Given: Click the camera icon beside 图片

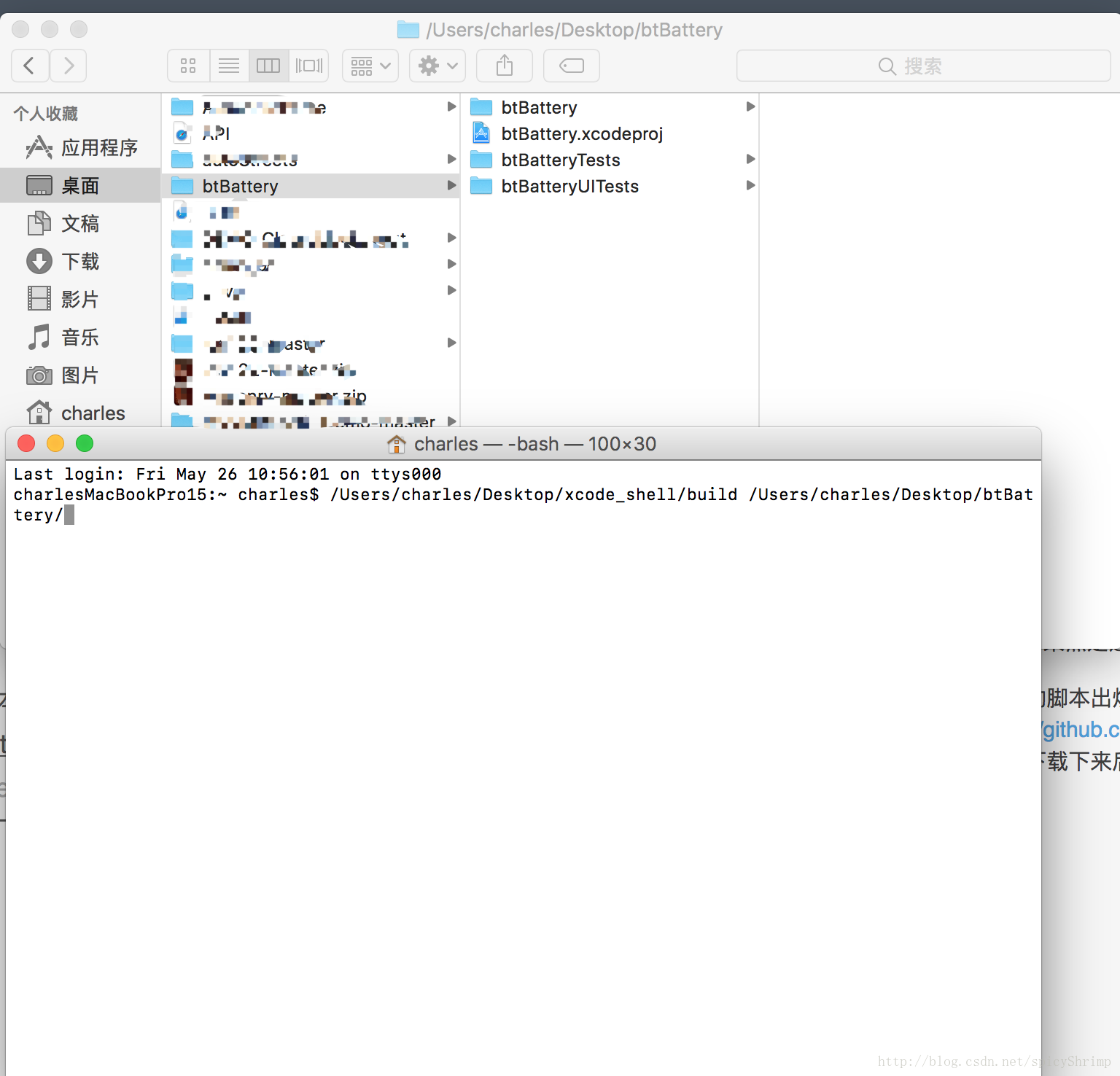Looking at the screenshot, I should (39, 375).
